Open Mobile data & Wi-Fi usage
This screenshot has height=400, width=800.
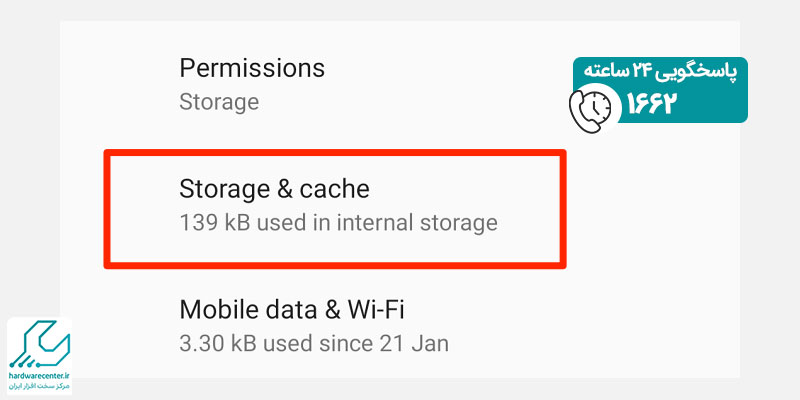tap(399, 327)
